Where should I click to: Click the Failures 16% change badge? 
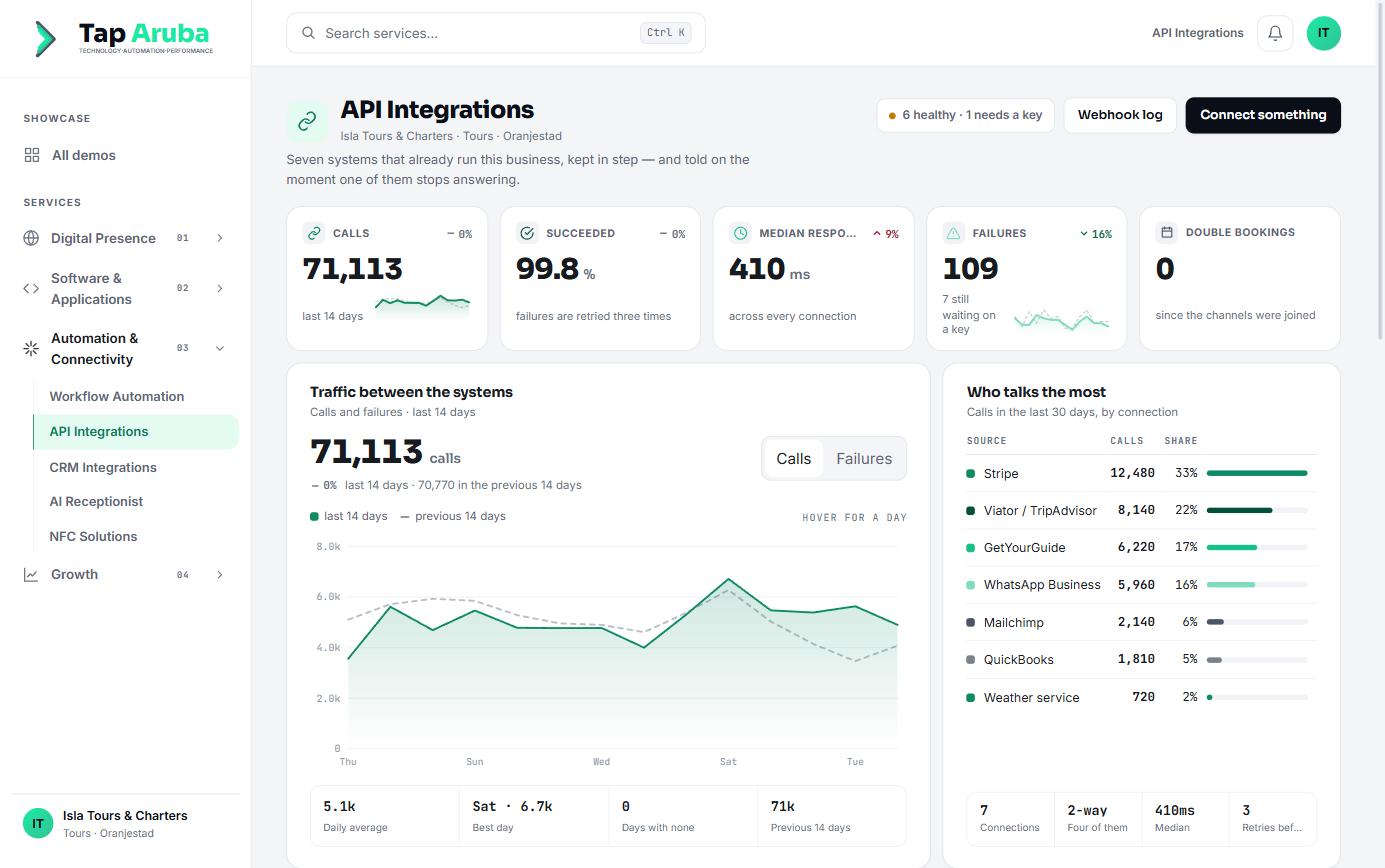click(1096, 234)
